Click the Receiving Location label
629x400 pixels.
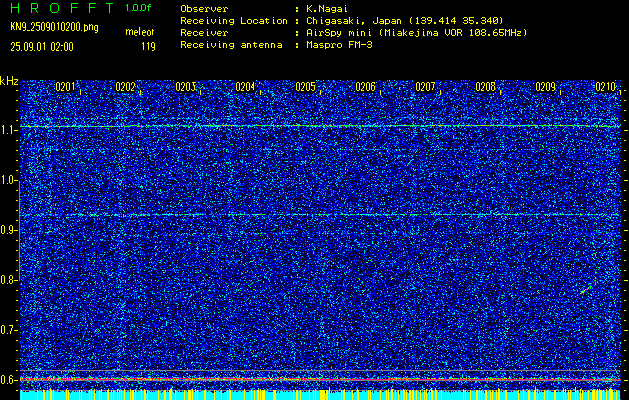[x=234, y=20]
